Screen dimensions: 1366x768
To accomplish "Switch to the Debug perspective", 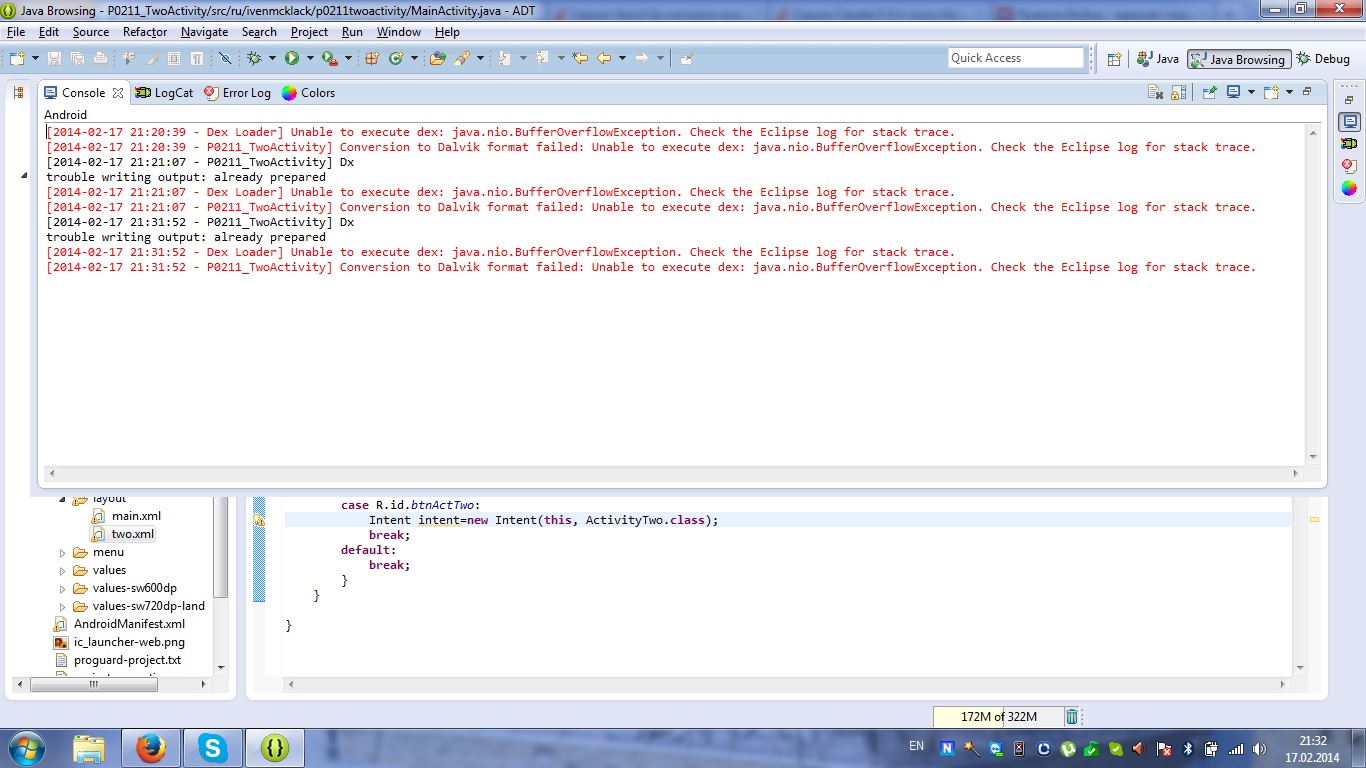I will click(x=1323, y=59).
